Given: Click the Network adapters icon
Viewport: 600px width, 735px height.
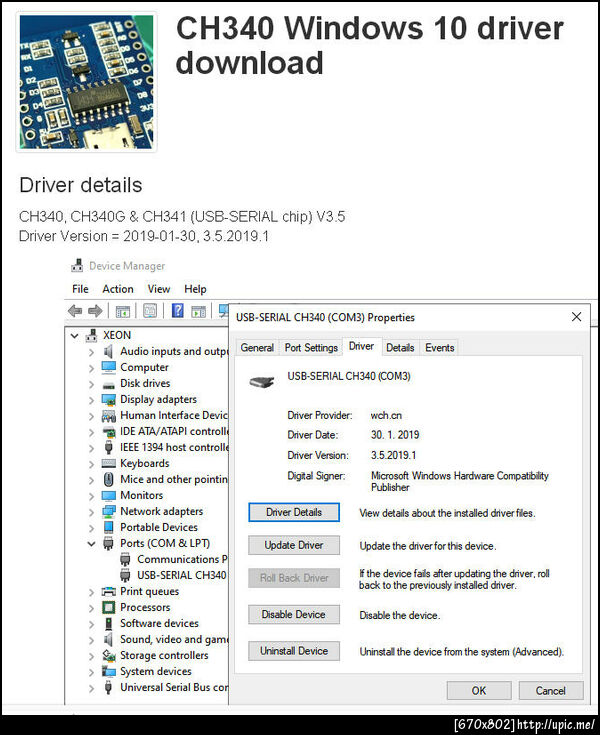Looking at the screenshot, I should (x=109, y=511).
